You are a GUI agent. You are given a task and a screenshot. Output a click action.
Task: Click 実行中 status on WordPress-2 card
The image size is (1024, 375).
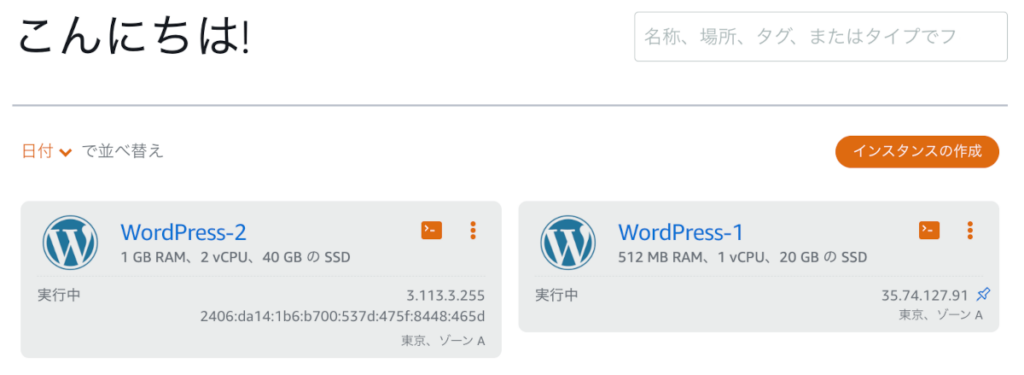click(x=59, y=295)
